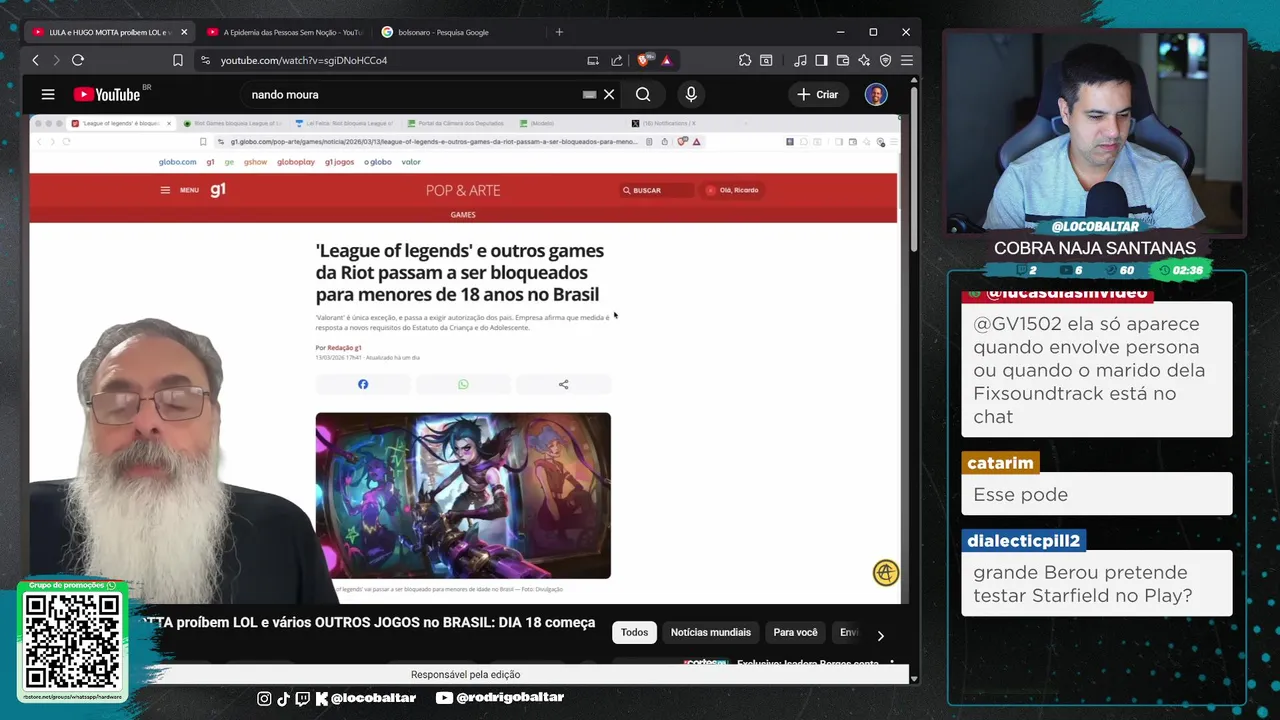
Task: Open site settings icon in the address bar
Action: pos(205,60)
